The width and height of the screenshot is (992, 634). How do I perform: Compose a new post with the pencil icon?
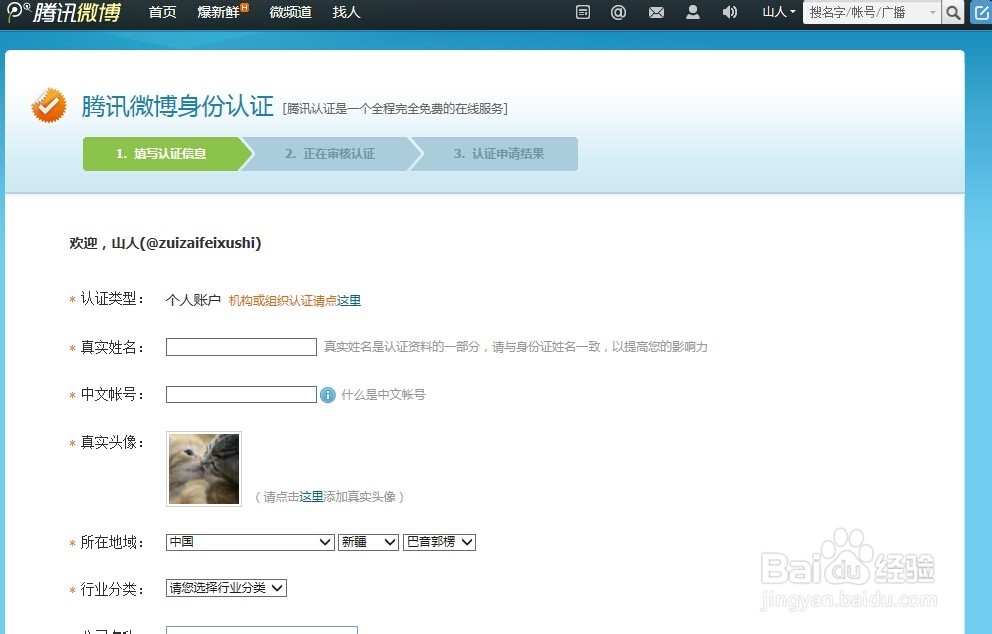point(981,12)
